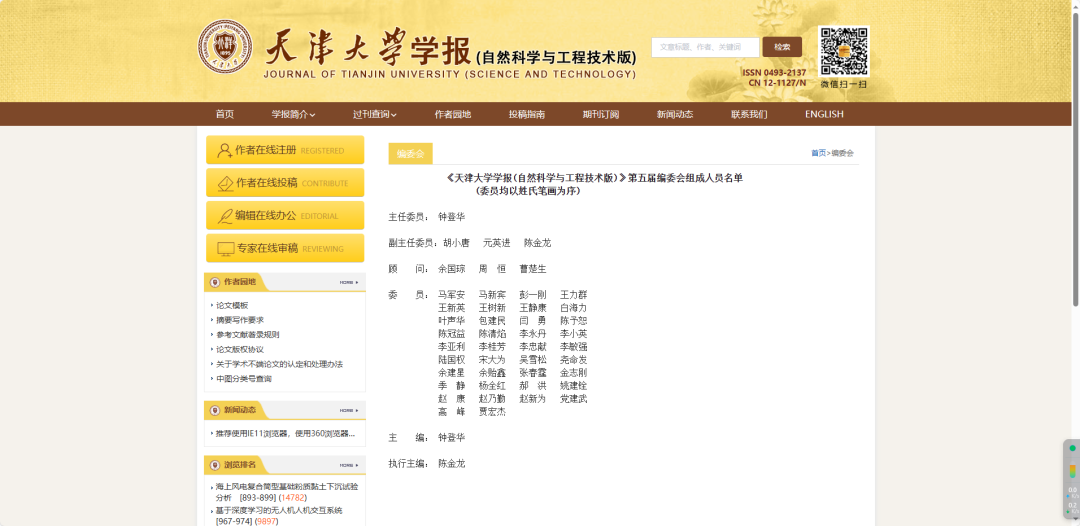This screenshot has height=526, width=1080.
Task: Click the view count 14782
Action: click(x=293, y=497)
